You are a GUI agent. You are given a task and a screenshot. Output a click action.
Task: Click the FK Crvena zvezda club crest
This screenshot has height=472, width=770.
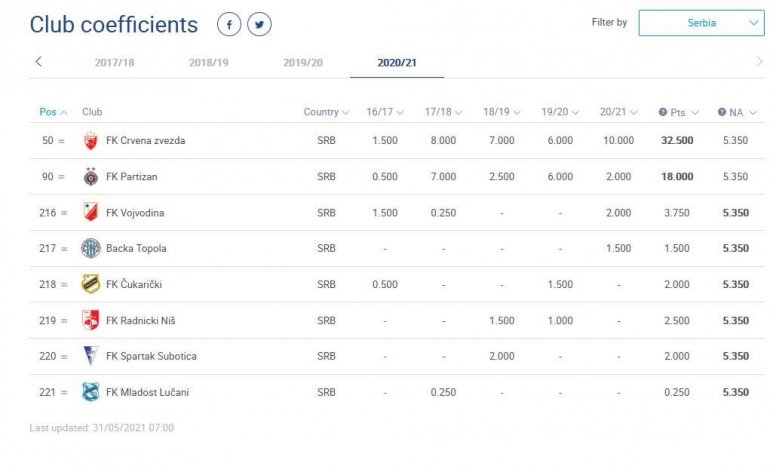(x=91, y=141)
